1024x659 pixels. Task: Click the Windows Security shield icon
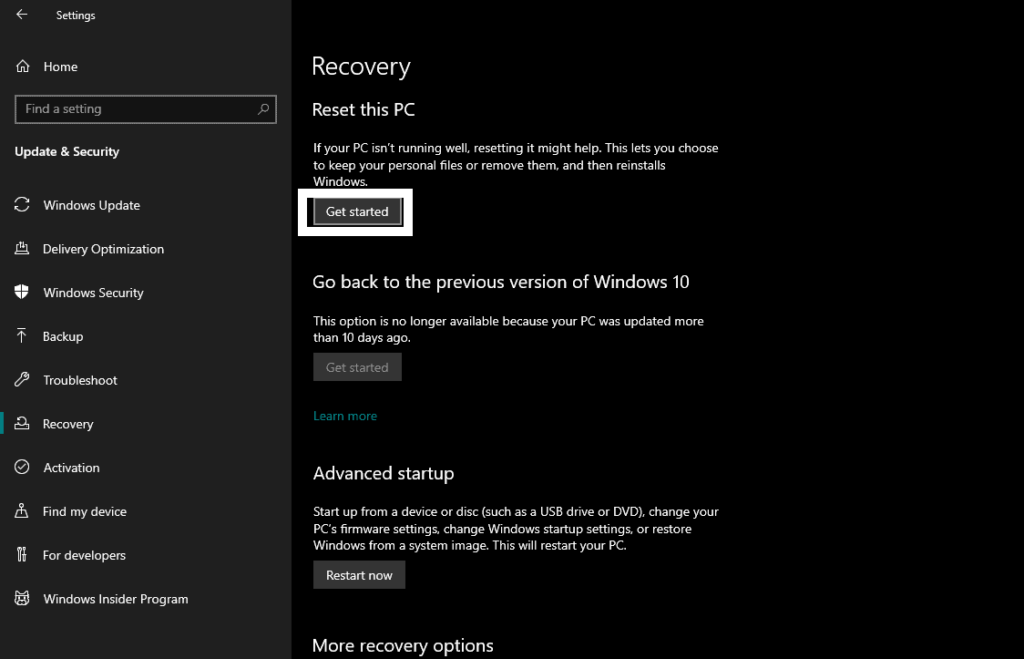22,292
